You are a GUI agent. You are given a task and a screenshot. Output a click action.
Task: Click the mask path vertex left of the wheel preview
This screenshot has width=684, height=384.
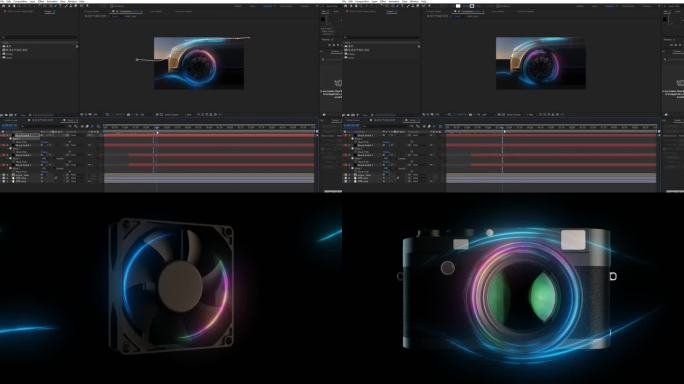coord(137,60)
